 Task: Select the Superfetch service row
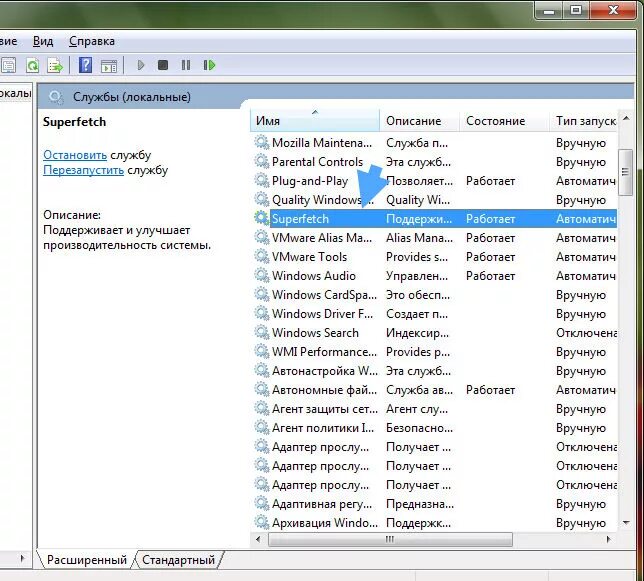click(x=435, y=218)
